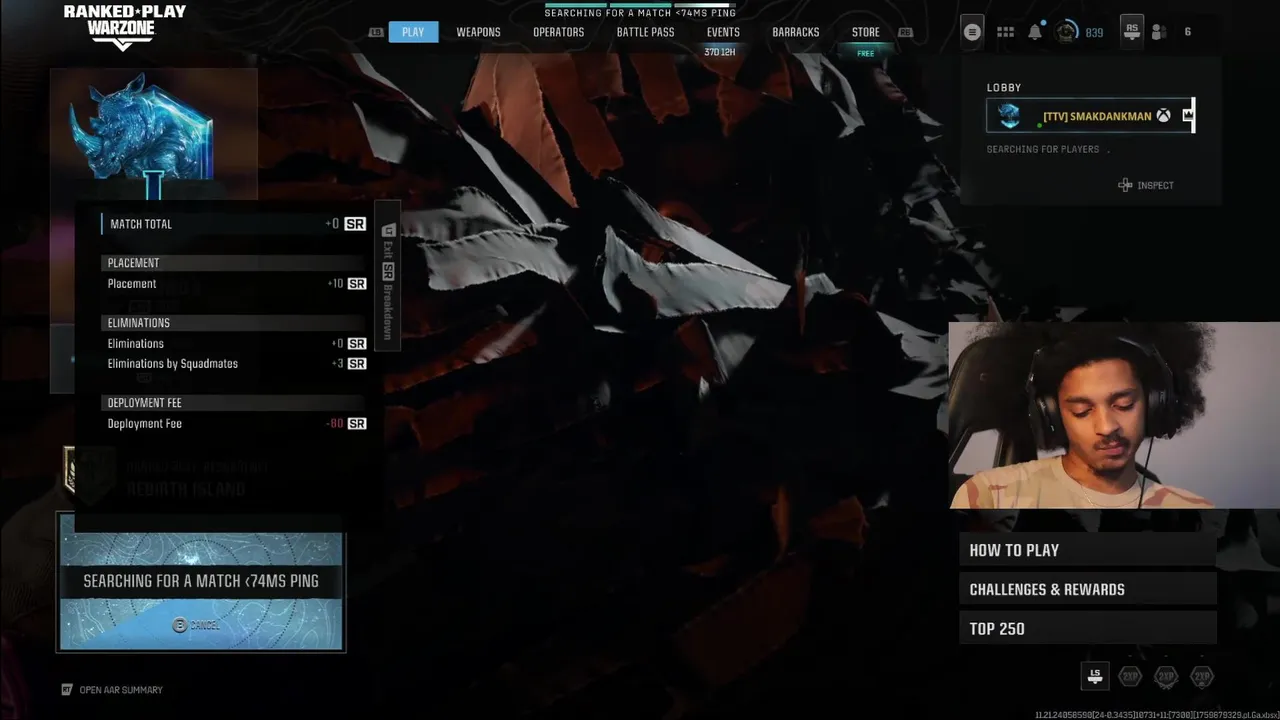The width and height of the screenshot is (1280, 720).
Task: Click the SR badge on the Placement row
Action: 357,284
